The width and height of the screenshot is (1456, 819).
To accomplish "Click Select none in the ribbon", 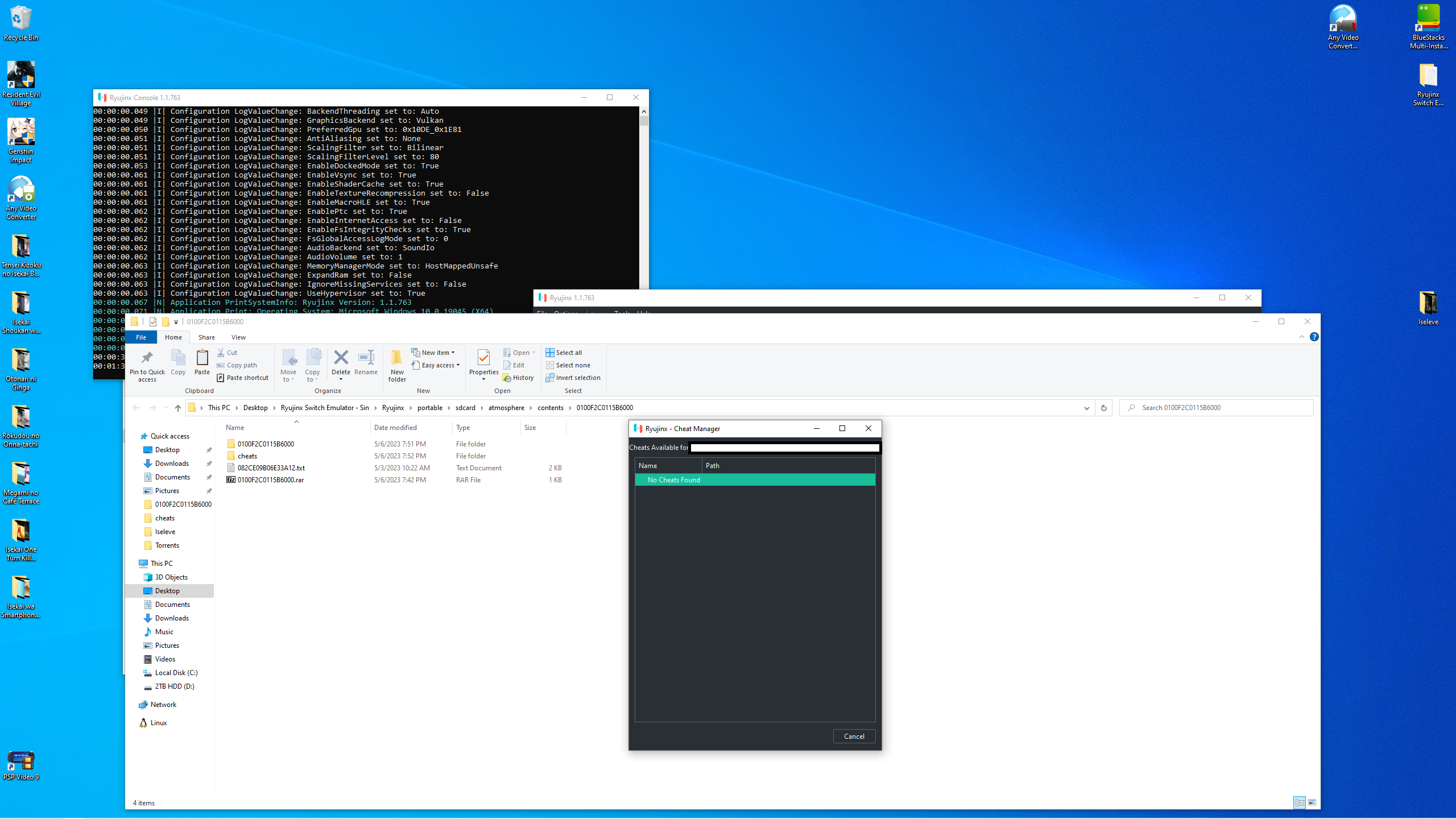I will pyautogui.click(x=568, y=365).
